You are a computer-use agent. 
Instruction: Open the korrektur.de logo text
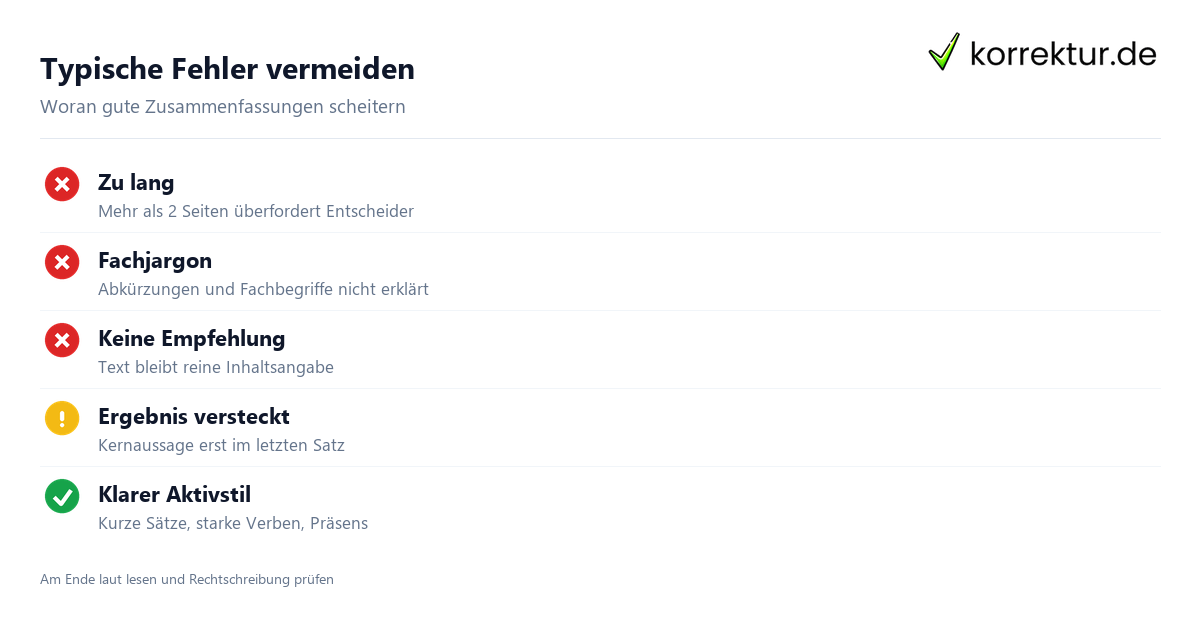point(1063,53)
